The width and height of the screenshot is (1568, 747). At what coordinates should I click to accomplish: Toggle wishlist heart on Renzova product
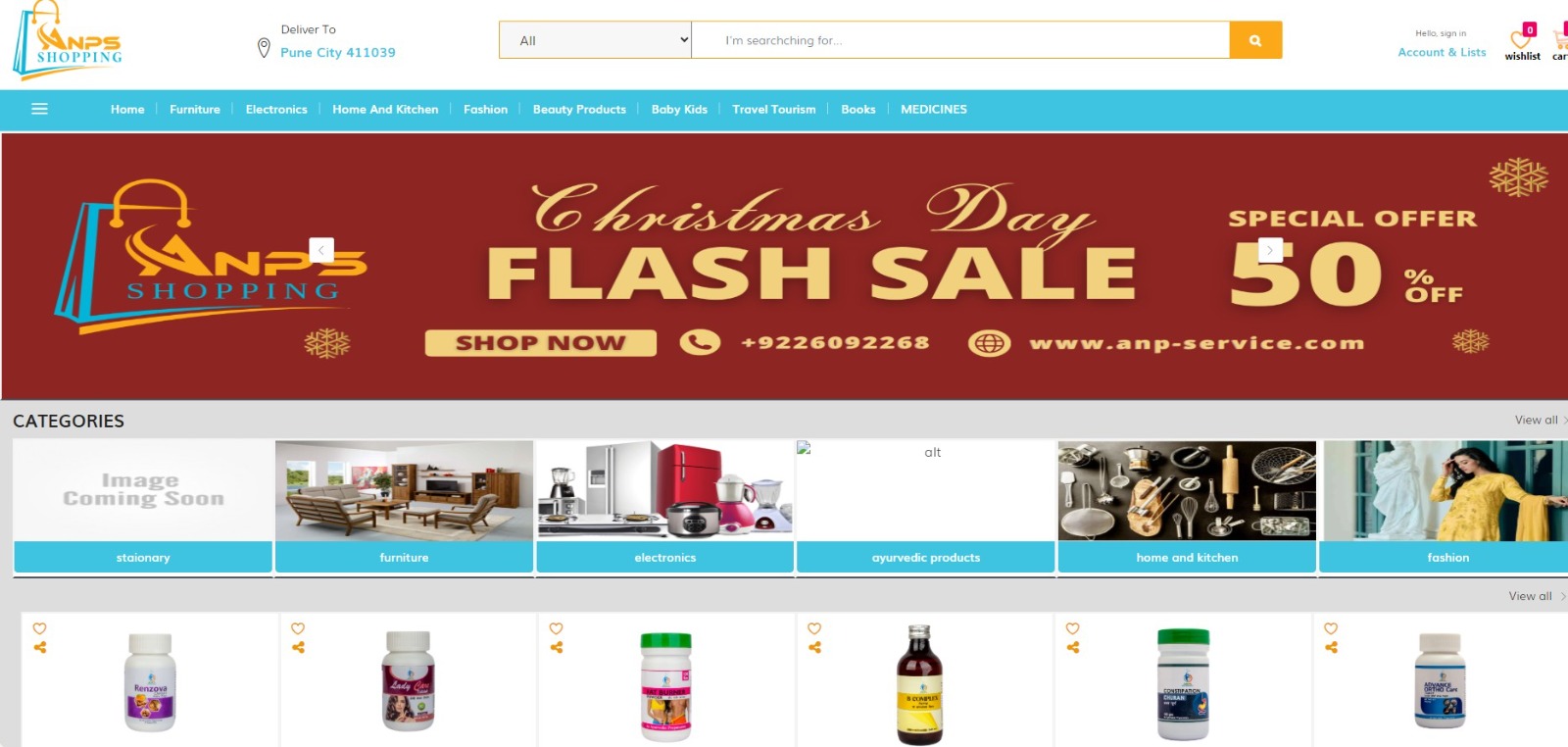40,628
